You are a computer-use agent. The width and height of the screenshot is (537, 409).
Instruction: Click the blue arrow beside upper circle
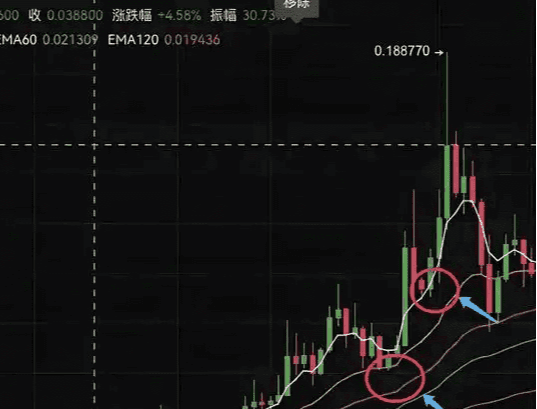point(479,310)
